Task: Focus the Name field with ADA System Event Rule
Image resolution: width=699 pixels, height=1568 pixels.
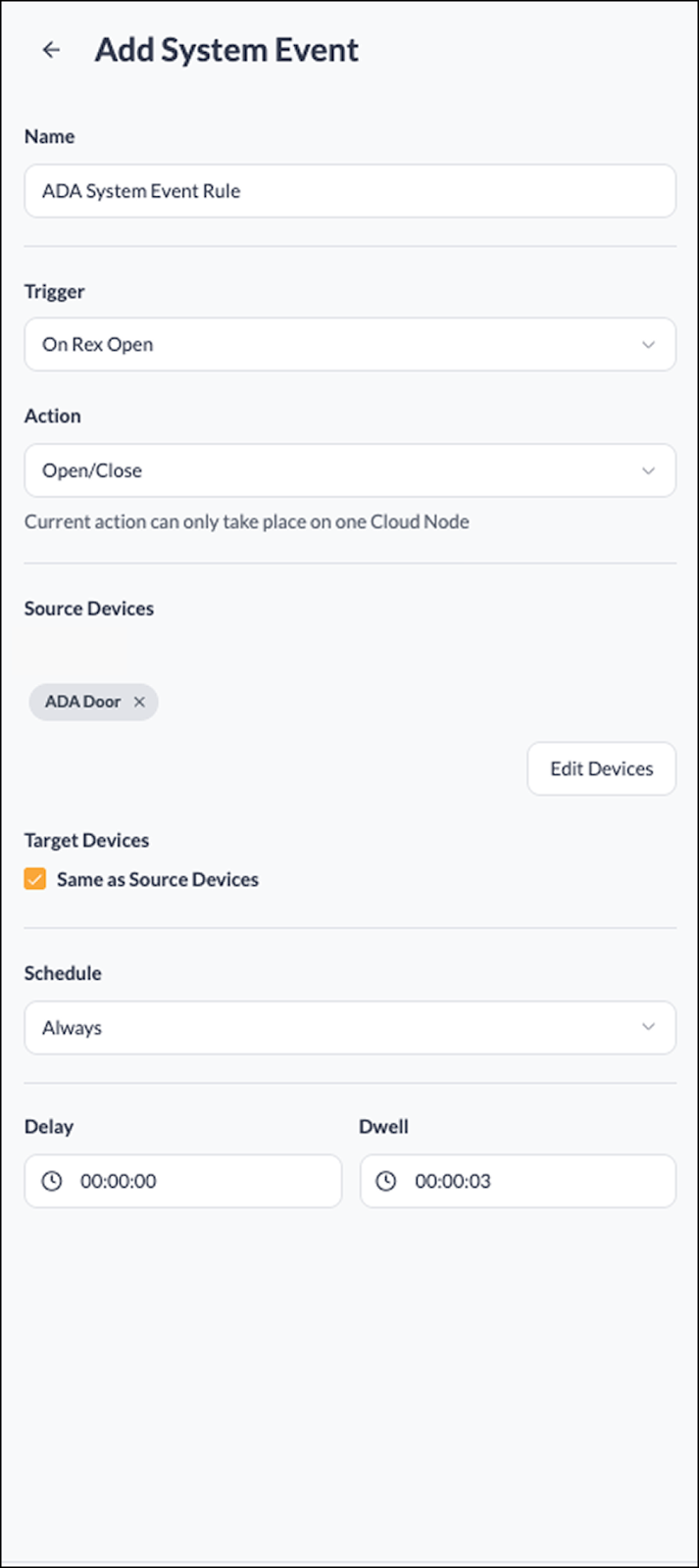Action: point(349,191)
